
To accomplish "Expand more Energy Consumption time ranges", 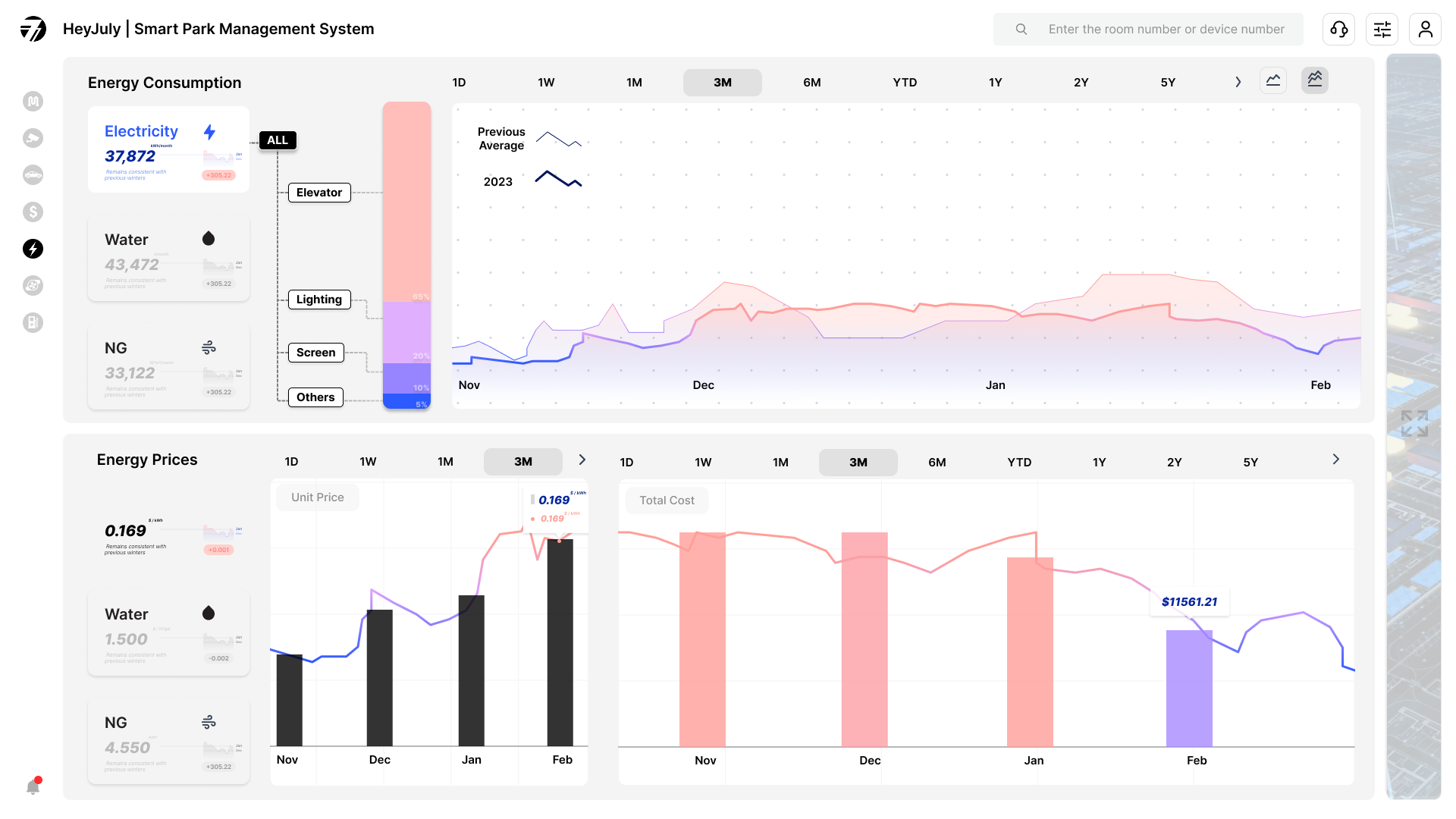I will click(1238, 82).
